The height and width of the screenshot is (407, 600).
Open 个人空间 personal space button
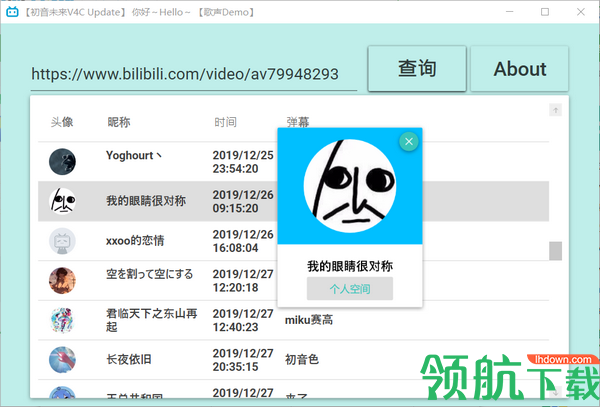coord(350,289)
